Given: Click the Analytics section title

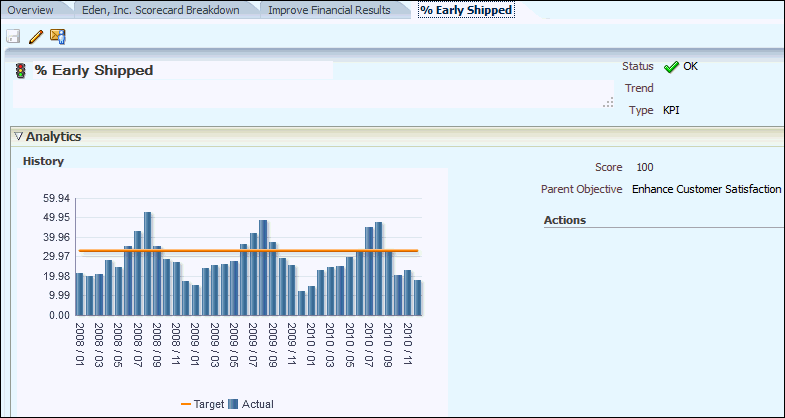Looking at the screenshot, I should [54, 136].
